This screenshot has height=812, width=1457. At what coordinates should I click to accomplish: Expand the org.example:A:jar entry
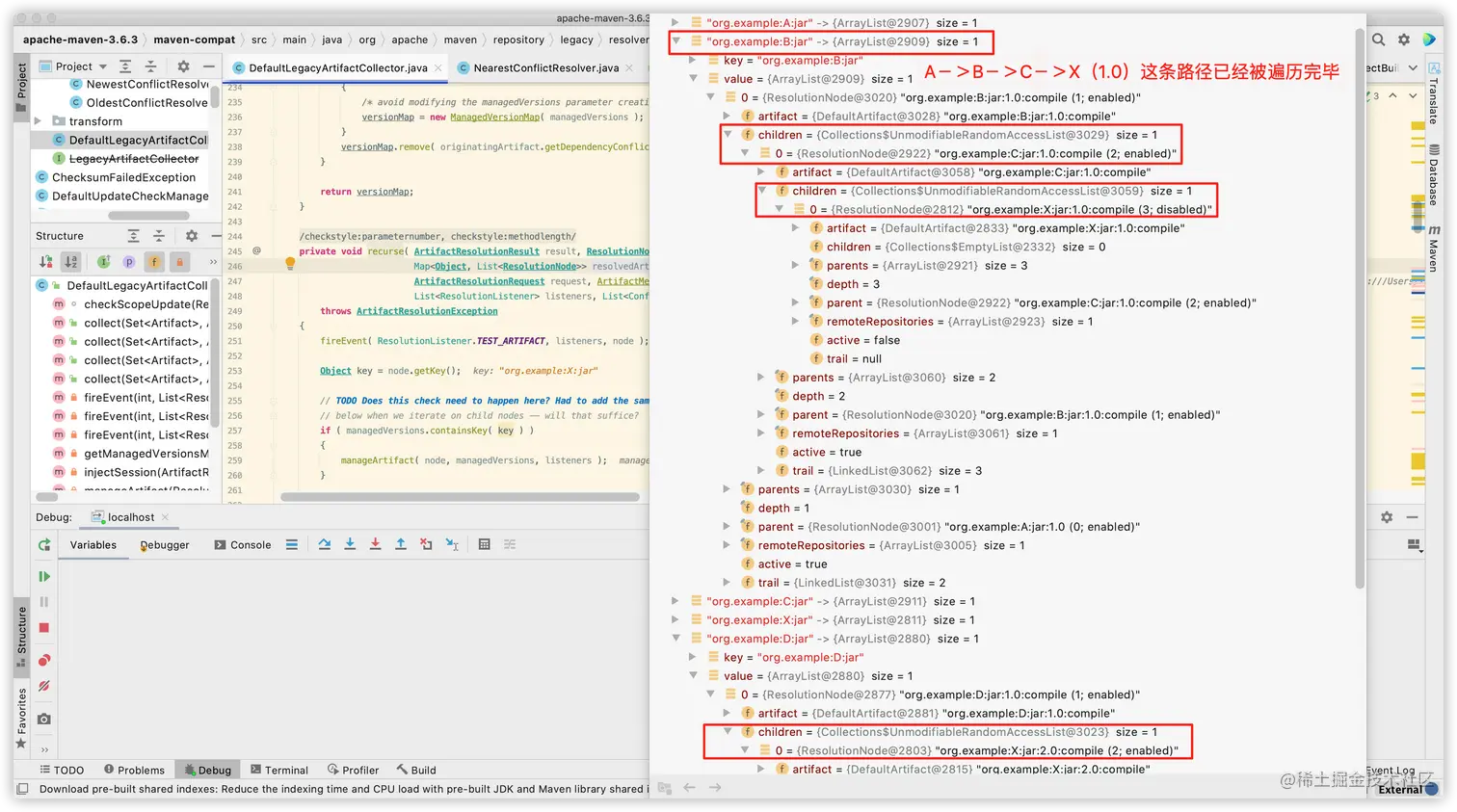tap(676, 22)
